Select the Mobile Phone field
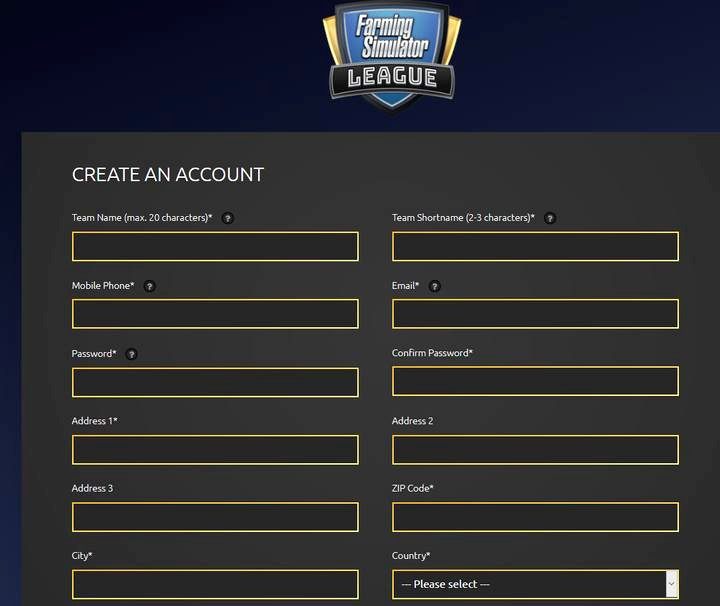Screen dimensions: 720x606 215,314
